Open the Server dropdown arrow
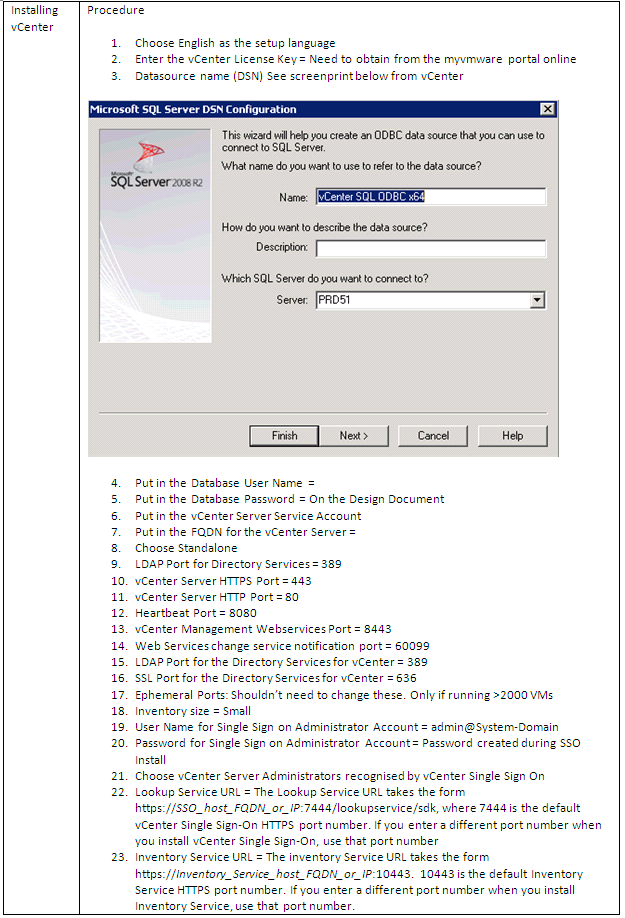Viewport: 625px width, 918px height. tap(537, 300)
